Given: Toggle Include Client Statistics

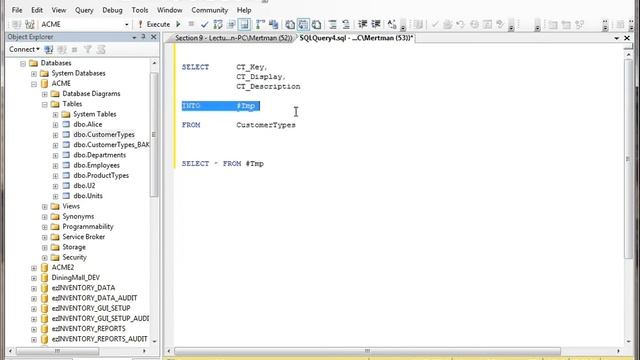Looking at the screenshot, I should 273,24.
